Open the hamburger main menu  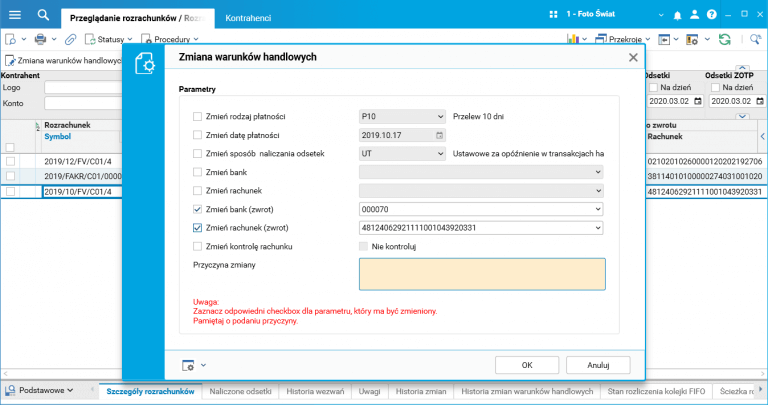(x=14, y=15)
